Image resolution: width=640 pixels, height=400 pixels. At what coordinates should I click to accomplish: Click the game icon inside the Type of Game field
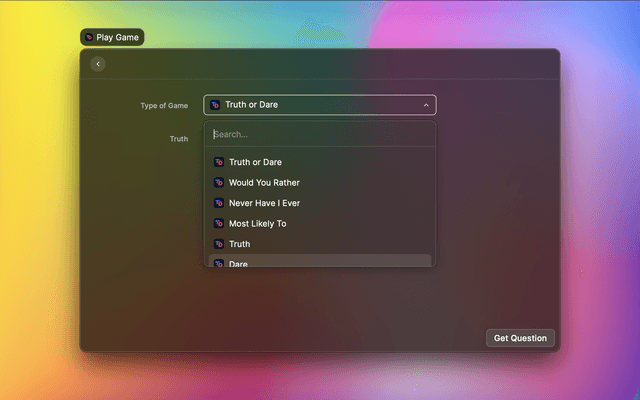click(215, 105)
